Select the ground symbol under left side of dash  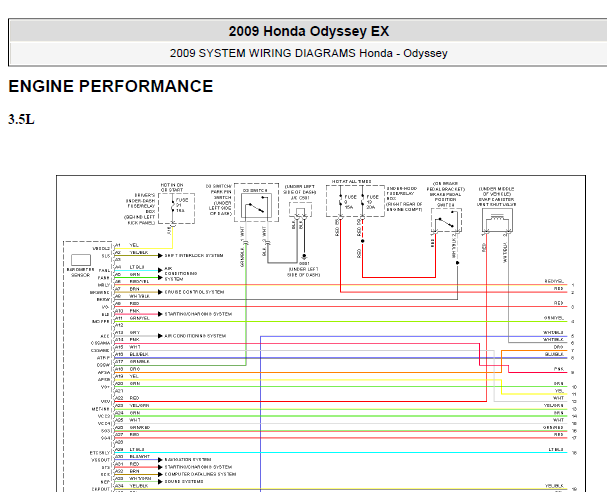[304, 257]
